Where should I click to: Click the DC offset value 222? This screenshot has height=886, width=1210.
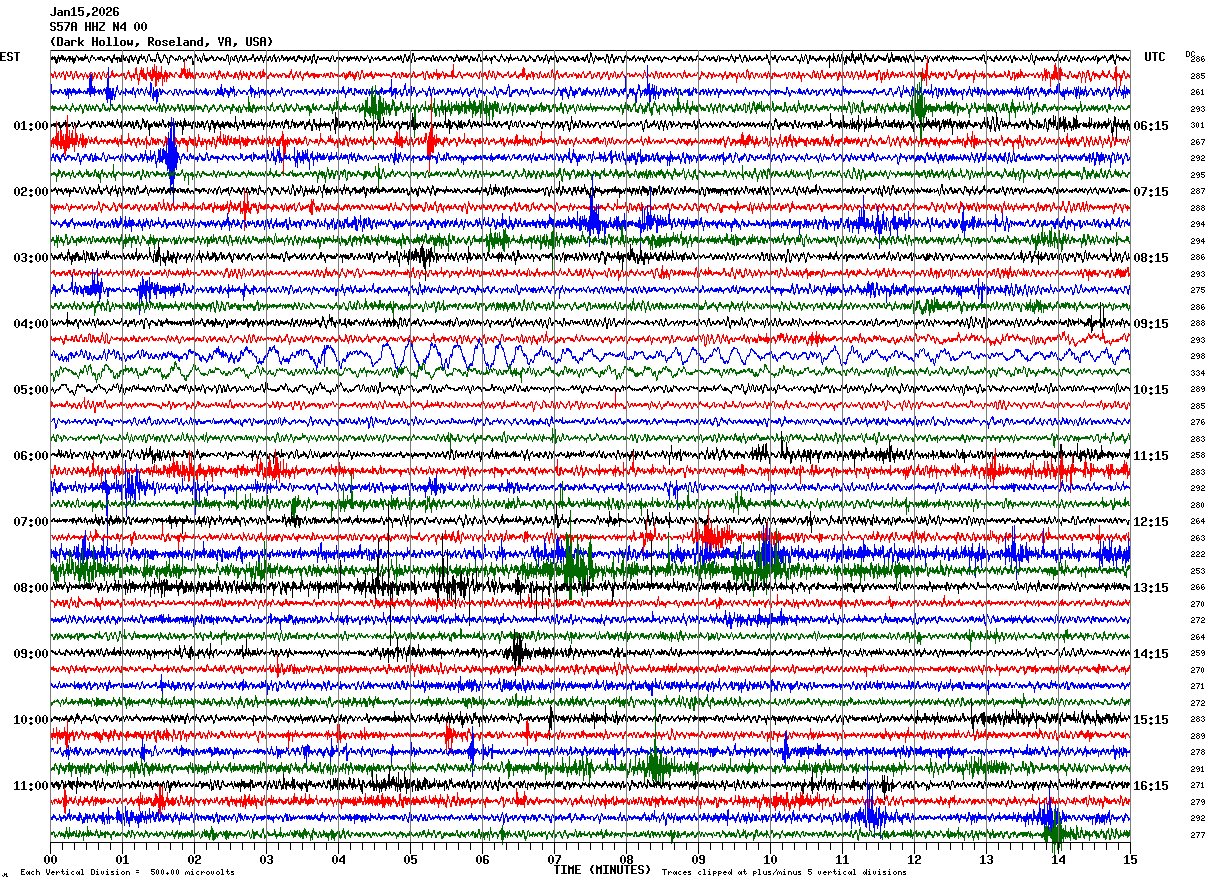[x=1197, y=555]
